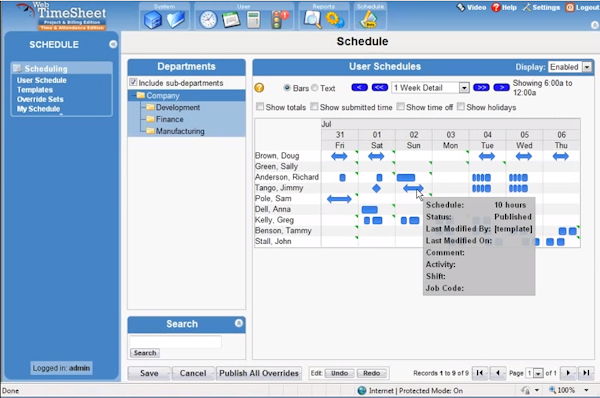This screenshot has width=600, height=398.
Task: Open the Reports magnifier icon
Action: point(313,20)
